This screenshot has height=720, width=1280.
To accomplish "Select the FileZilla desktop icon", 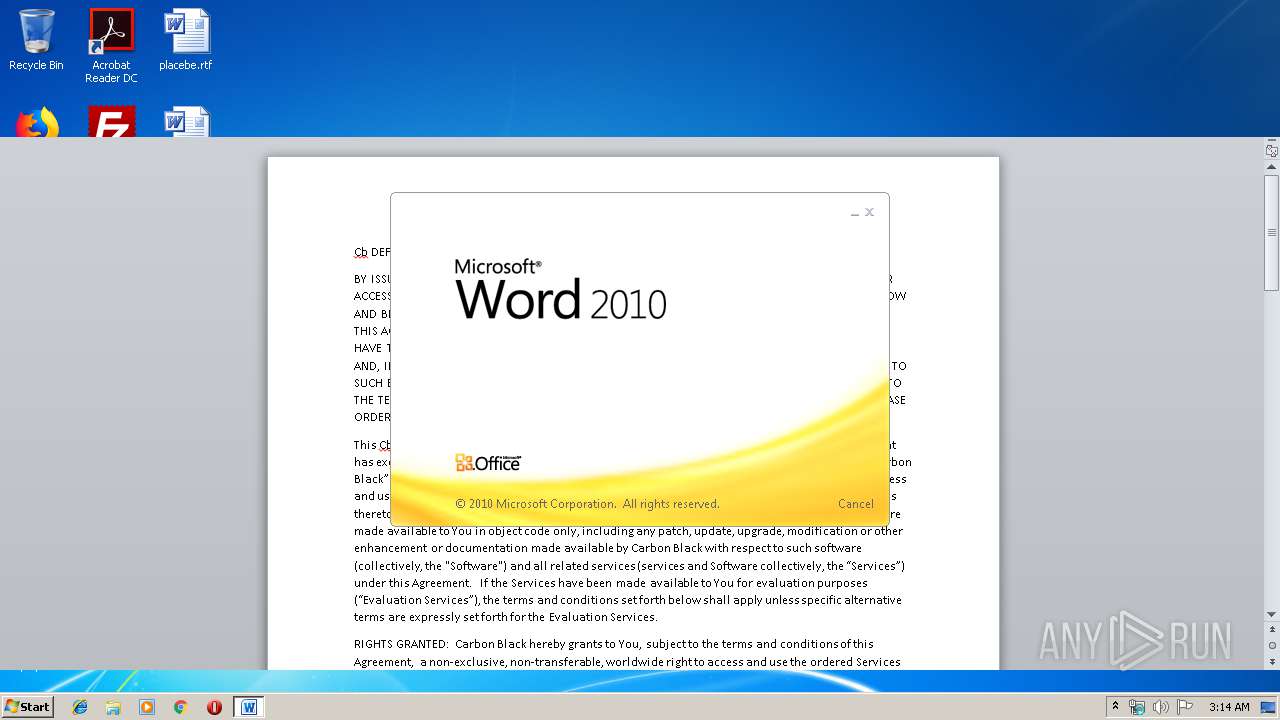I will (x=111, y=122).
